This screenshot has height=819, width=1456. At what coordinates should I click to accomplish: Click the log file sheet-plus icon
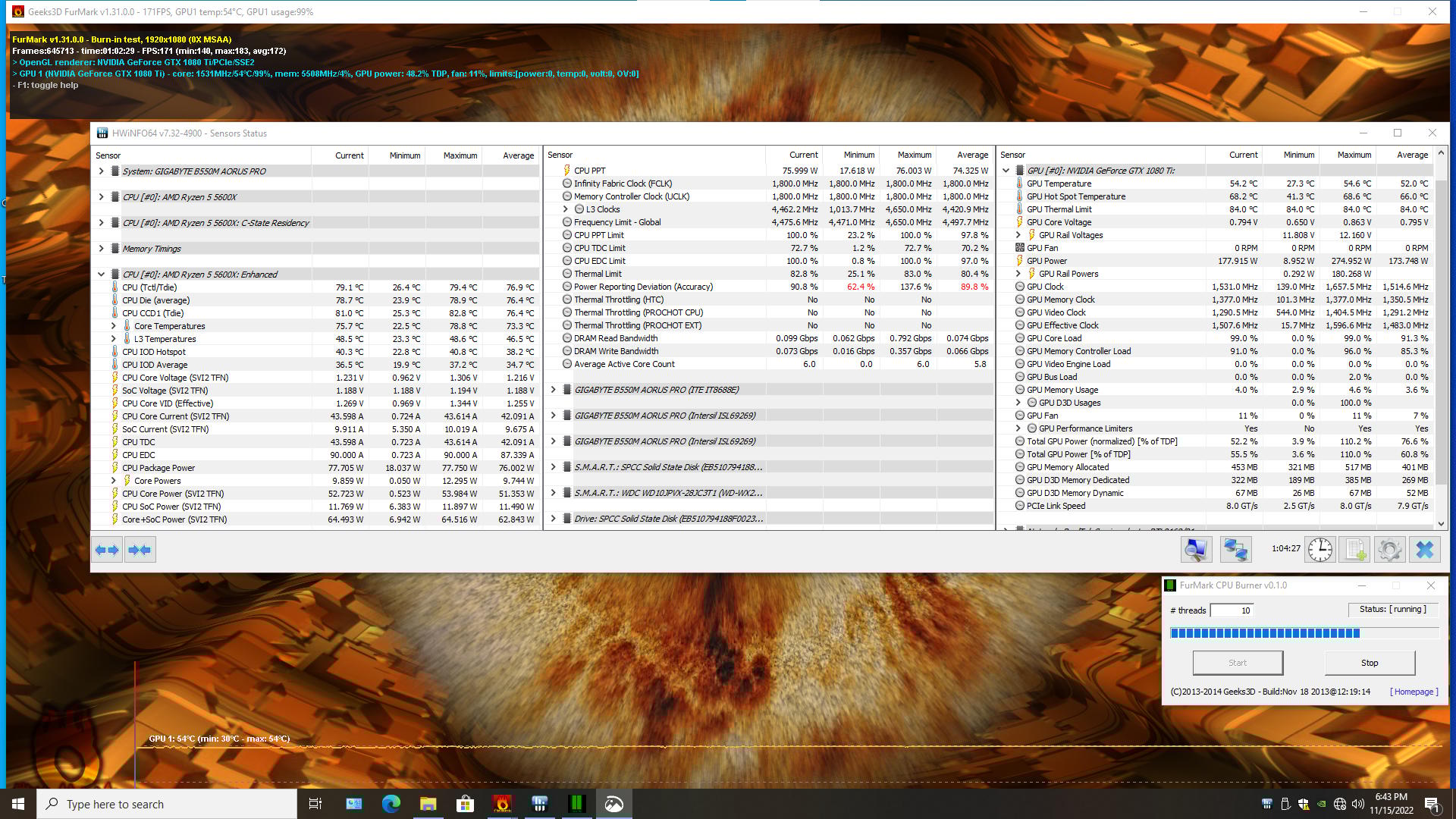pos(1355,550)
